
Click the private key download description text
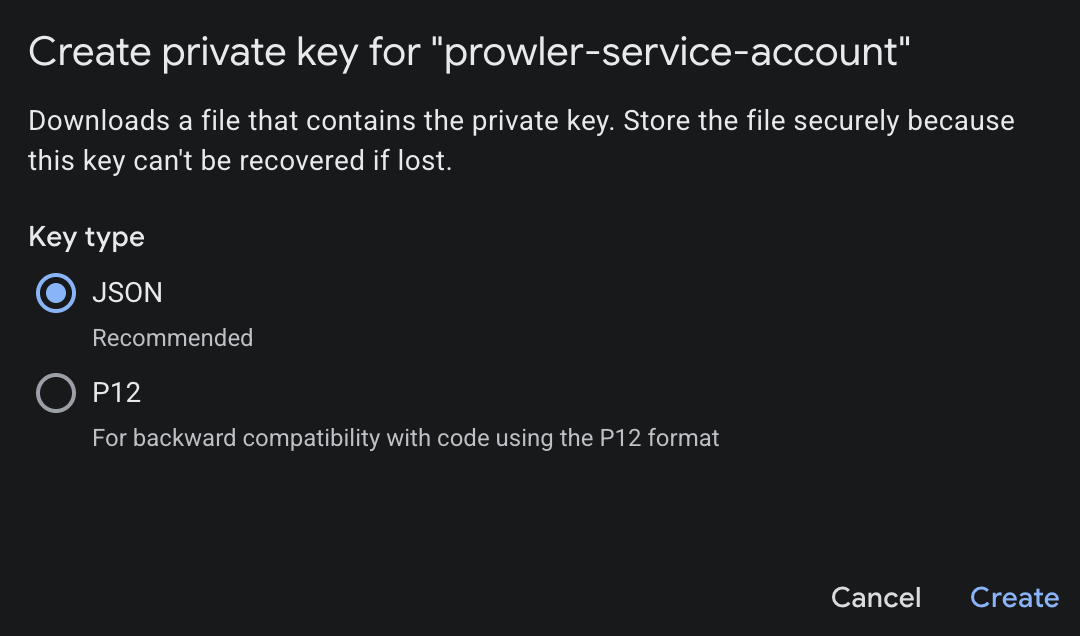[x=520, y=140]
